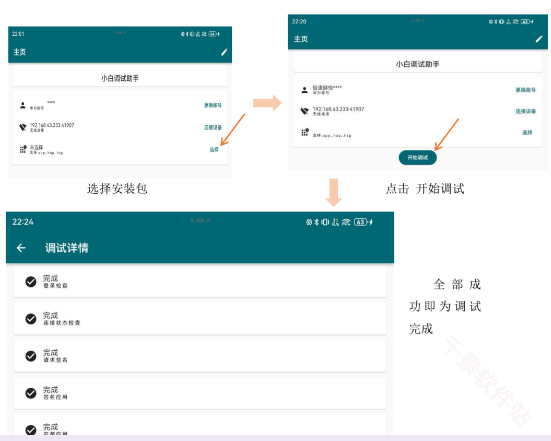Select the 主页 title in the 22:20 screen

pyautogui.click(x=301, y=39)
